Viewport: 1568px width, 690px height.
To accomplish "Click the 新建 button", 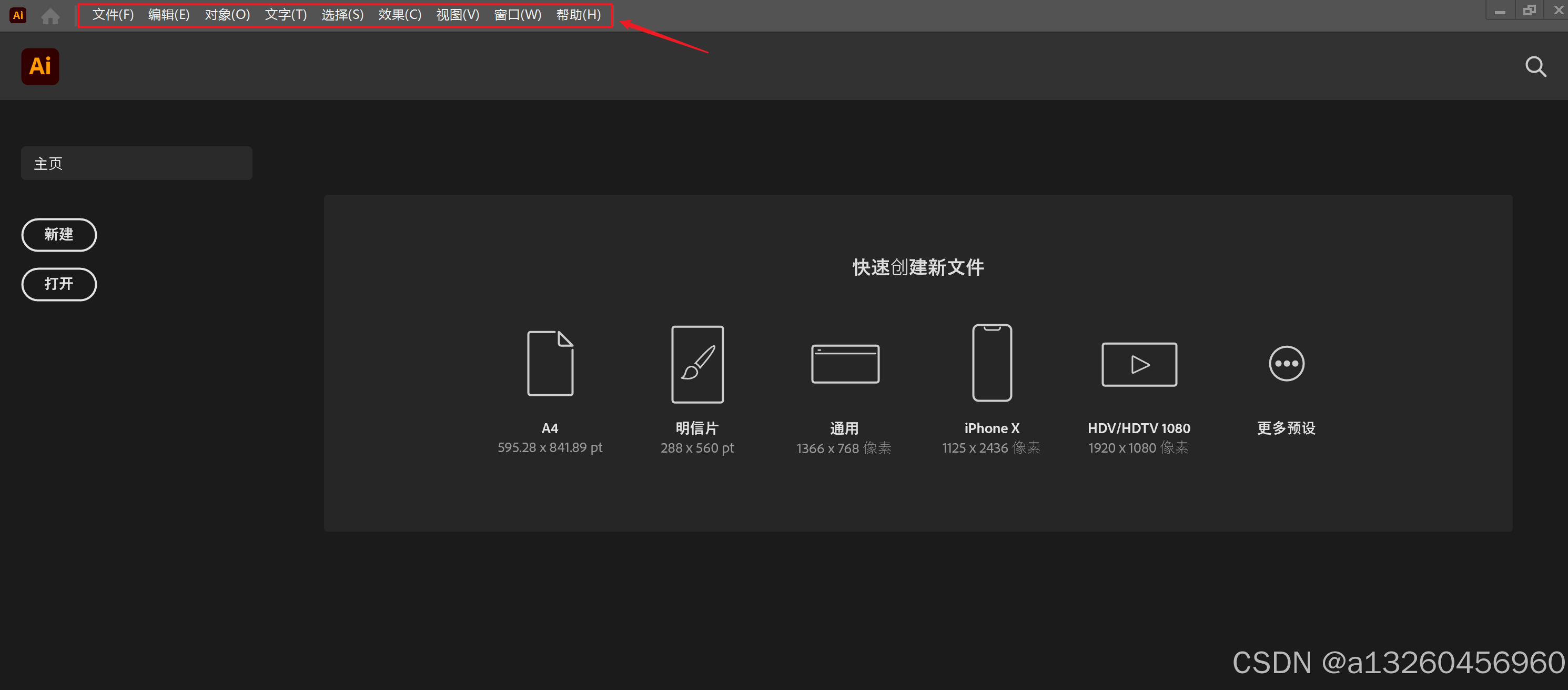I will 59,234.
